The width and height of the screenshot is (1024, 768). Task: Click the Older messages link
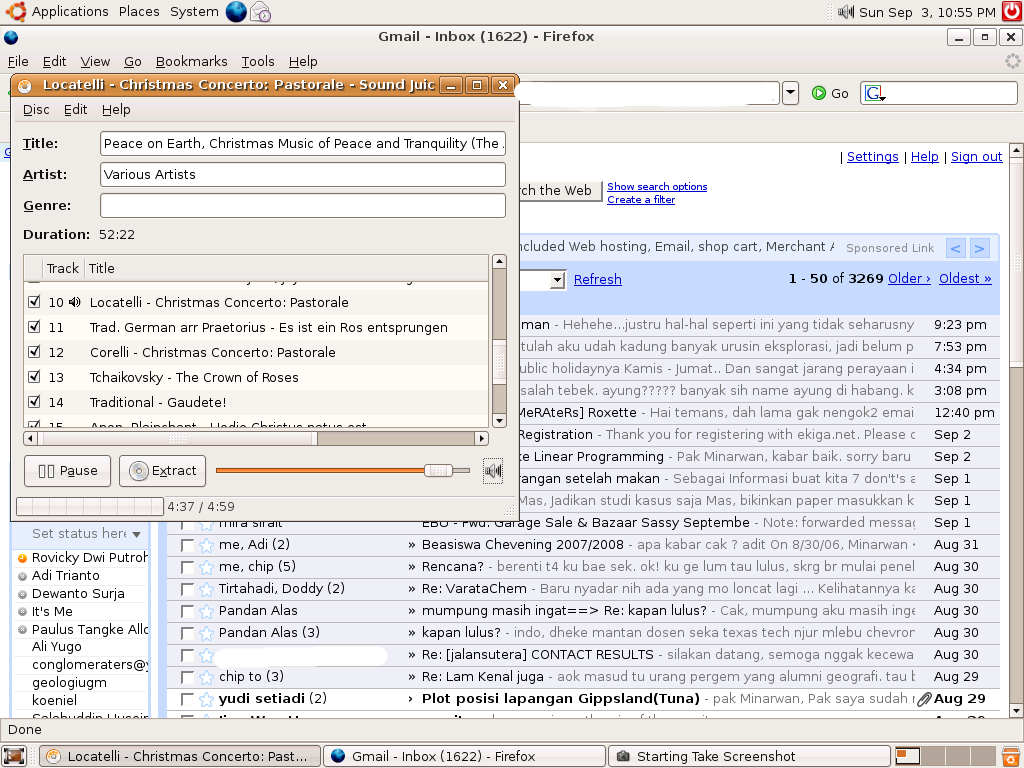pyautogui.click(x=909, y=279)
